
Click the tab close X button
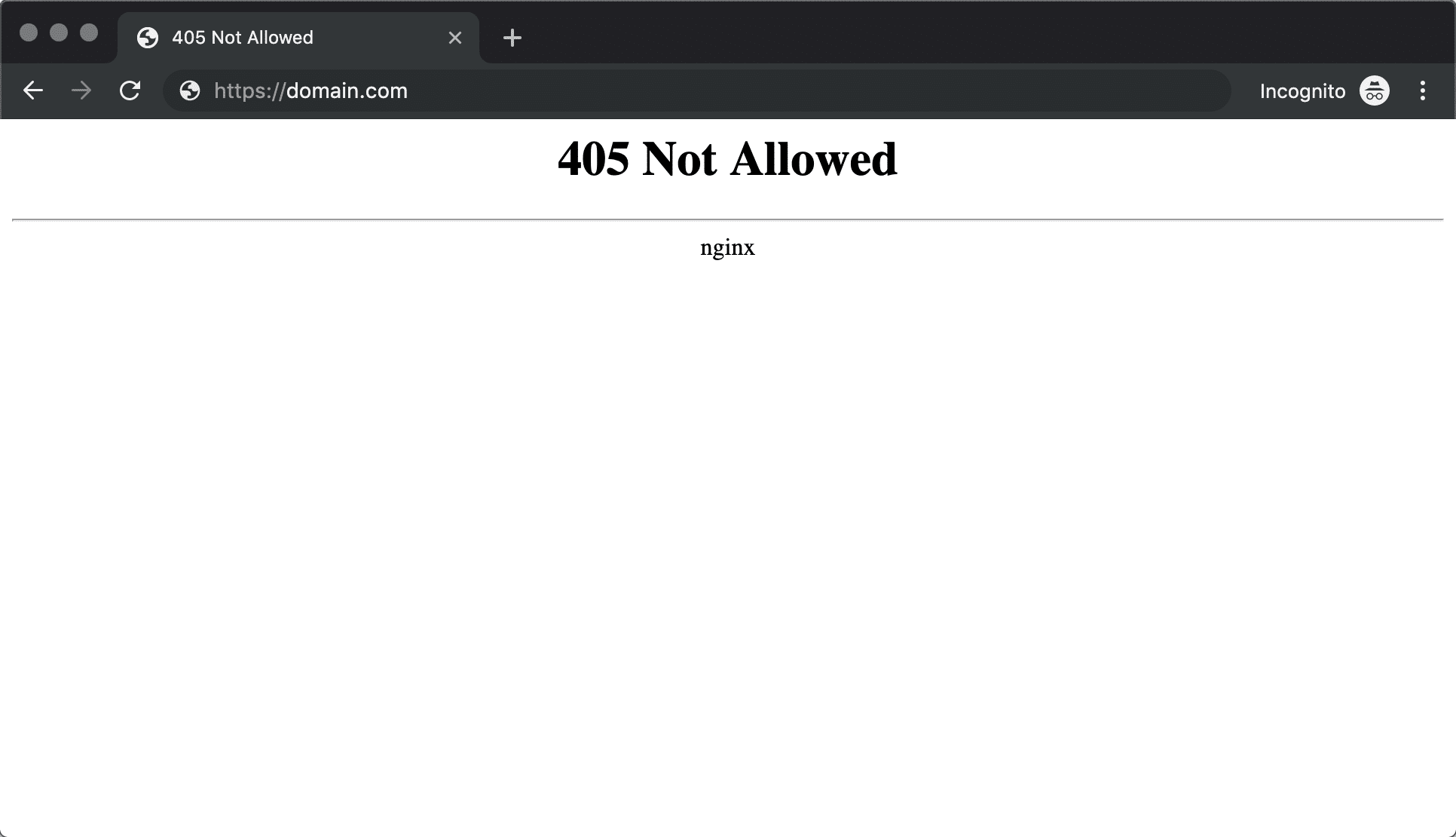(455, 37)
